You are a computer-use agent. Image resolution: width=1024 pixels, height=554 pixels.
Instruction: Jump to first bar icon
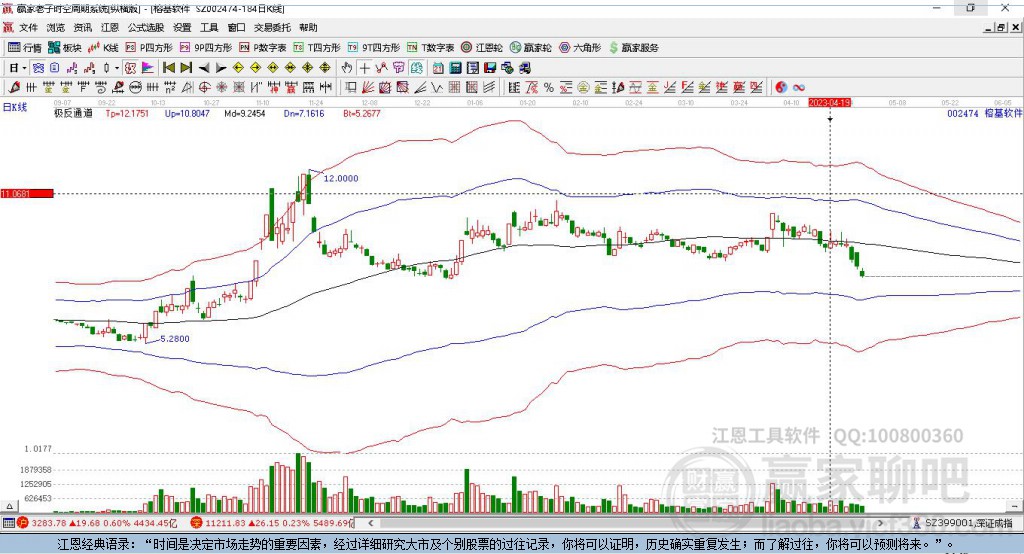(x=168, y=68)
